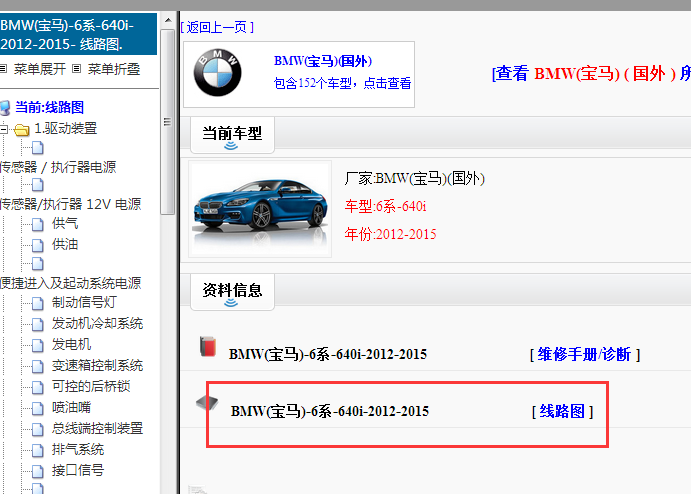Click the 厂家:BMW(宝马)(国外) text

414,178
